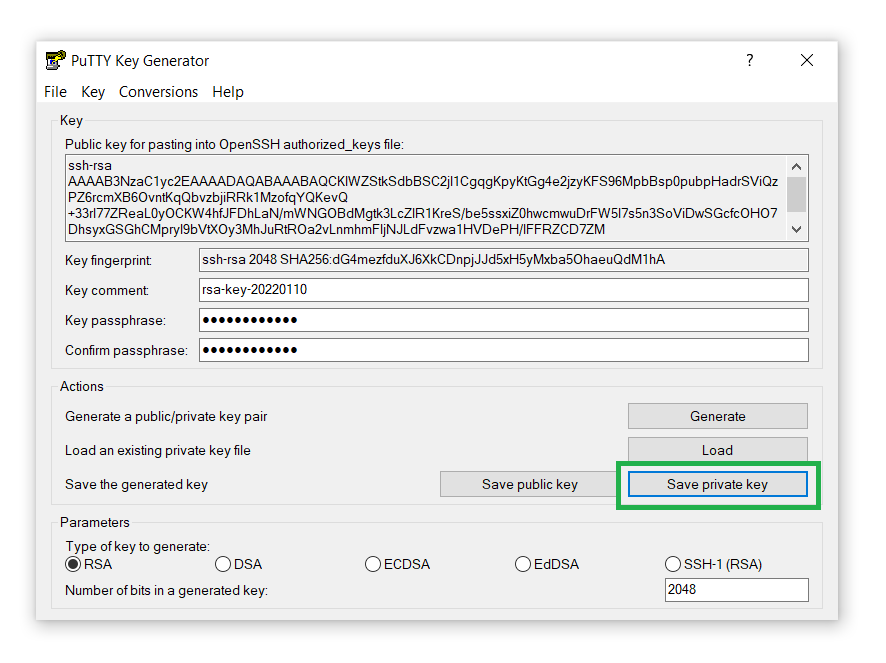Open the Conversions menu
Viewport: 886px width, 663px height.
pyautogui.click(x=158, y=92)
